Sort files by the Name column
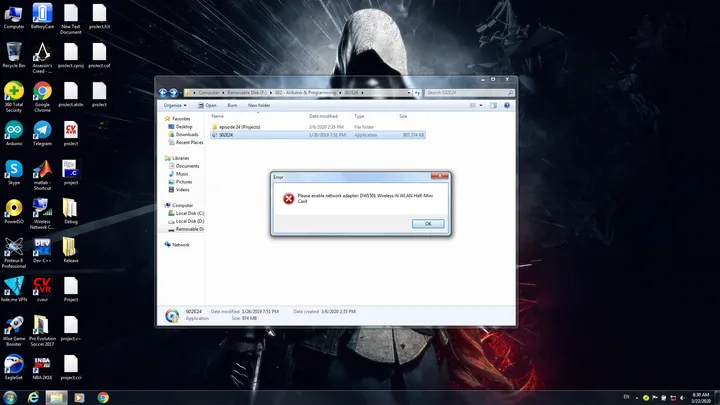 [x=218, y=116]
